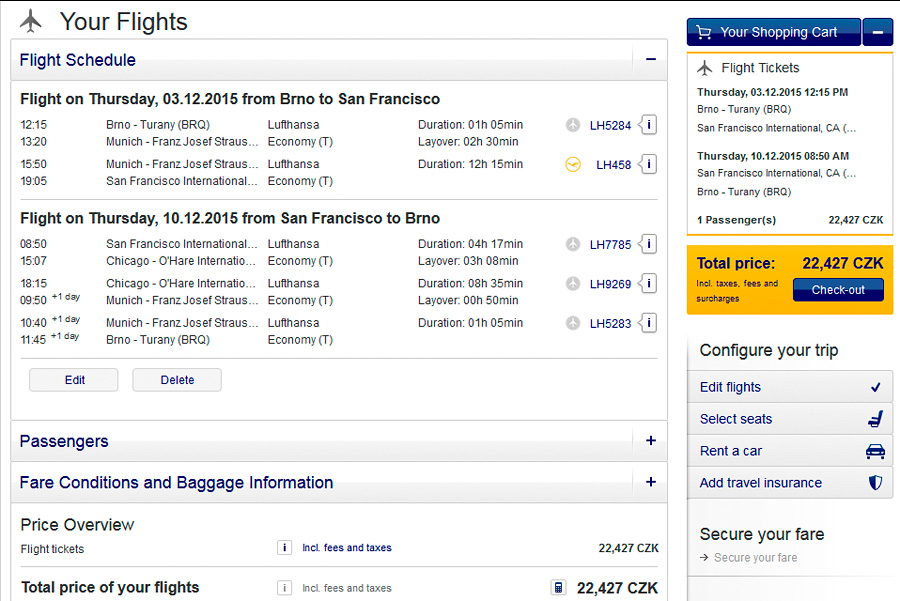Click checkmark icon next to Edit flights

[x=875, y=387]
